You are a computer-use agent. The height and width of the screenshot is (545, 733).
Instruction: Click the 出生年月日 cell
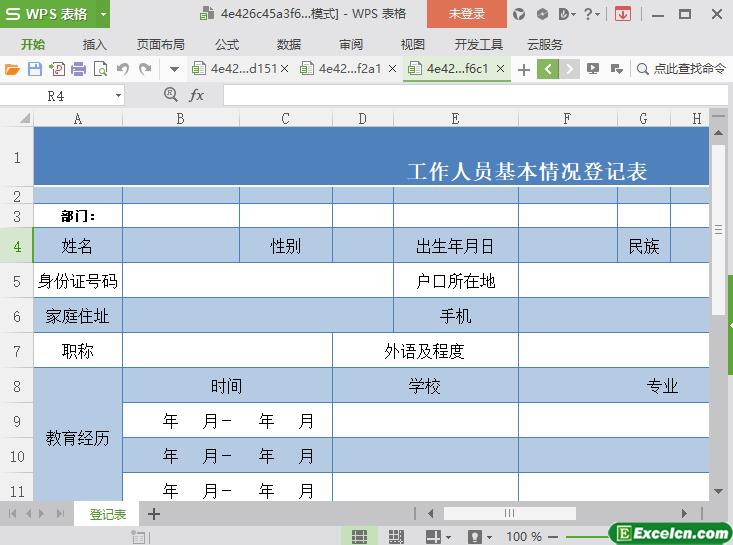point(455,245)
